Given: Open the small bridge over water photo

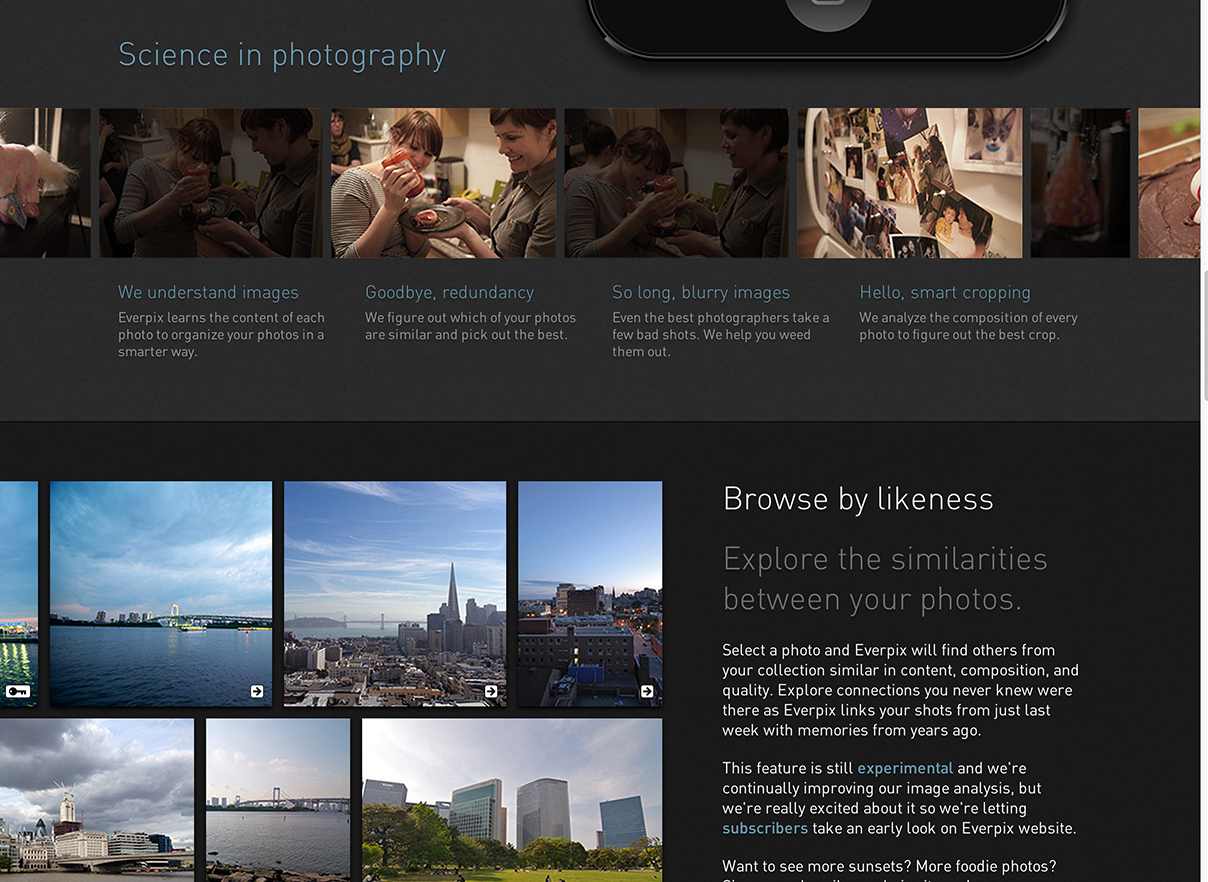Looking at the screenshot, I should 278,798.
